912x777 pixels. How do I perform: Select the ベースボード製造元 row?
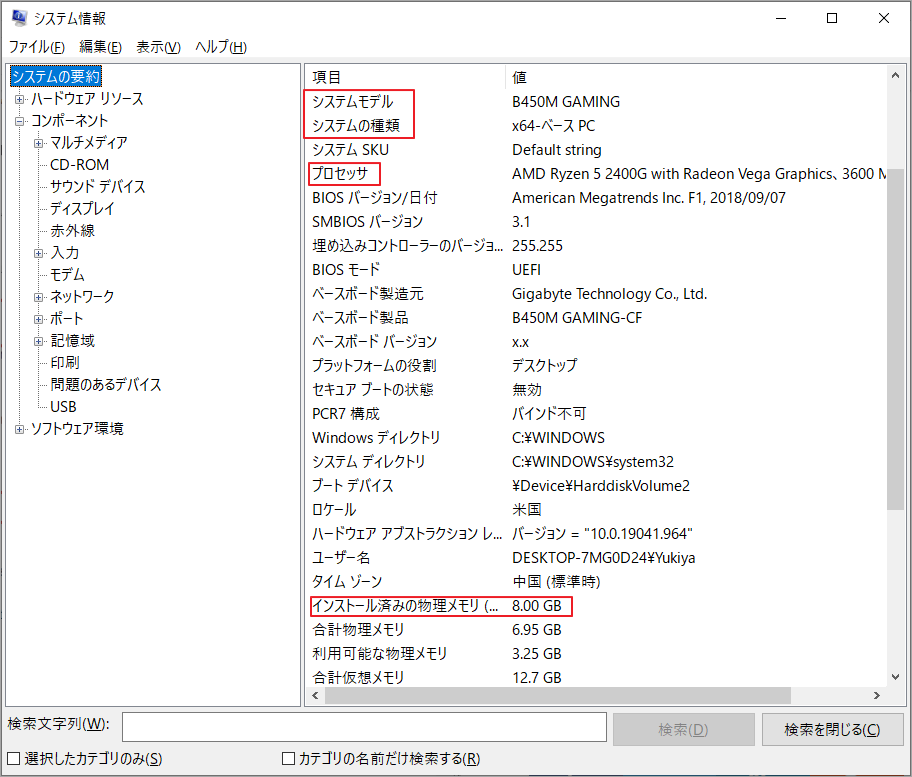pyautogui.click(x=596, y=294)
